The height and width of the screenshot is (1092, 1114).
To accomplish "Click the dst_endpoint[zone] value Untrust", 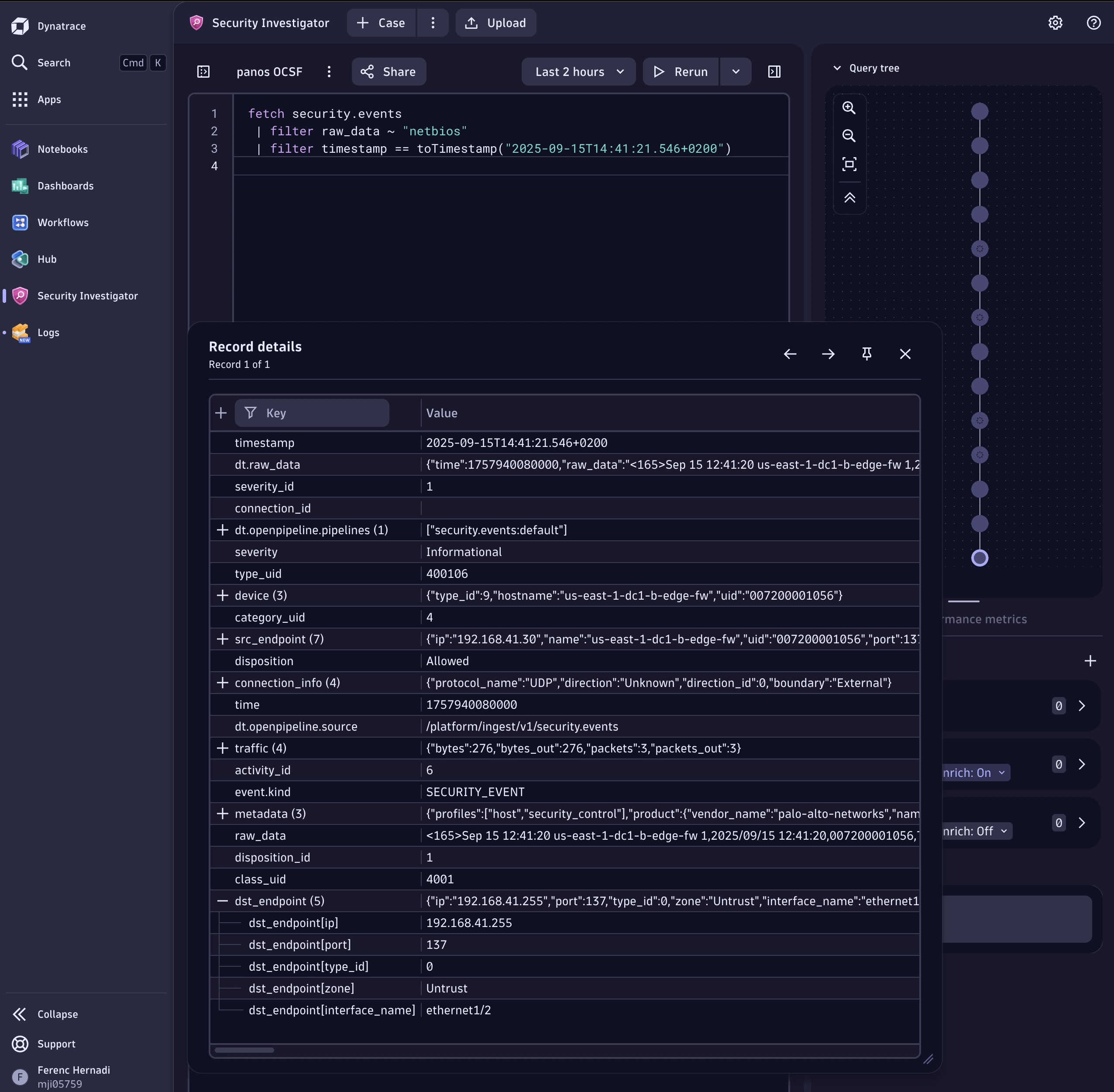I will point(447,988).
